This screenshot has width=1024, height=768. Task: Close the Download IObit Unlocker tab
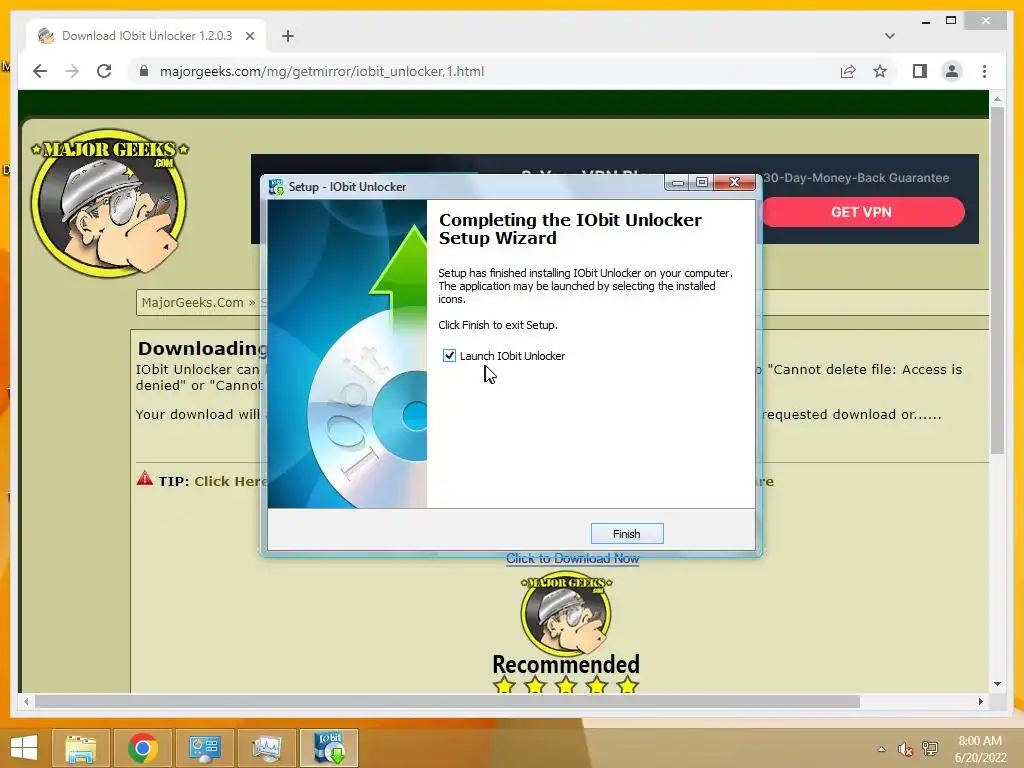(249, 36)
